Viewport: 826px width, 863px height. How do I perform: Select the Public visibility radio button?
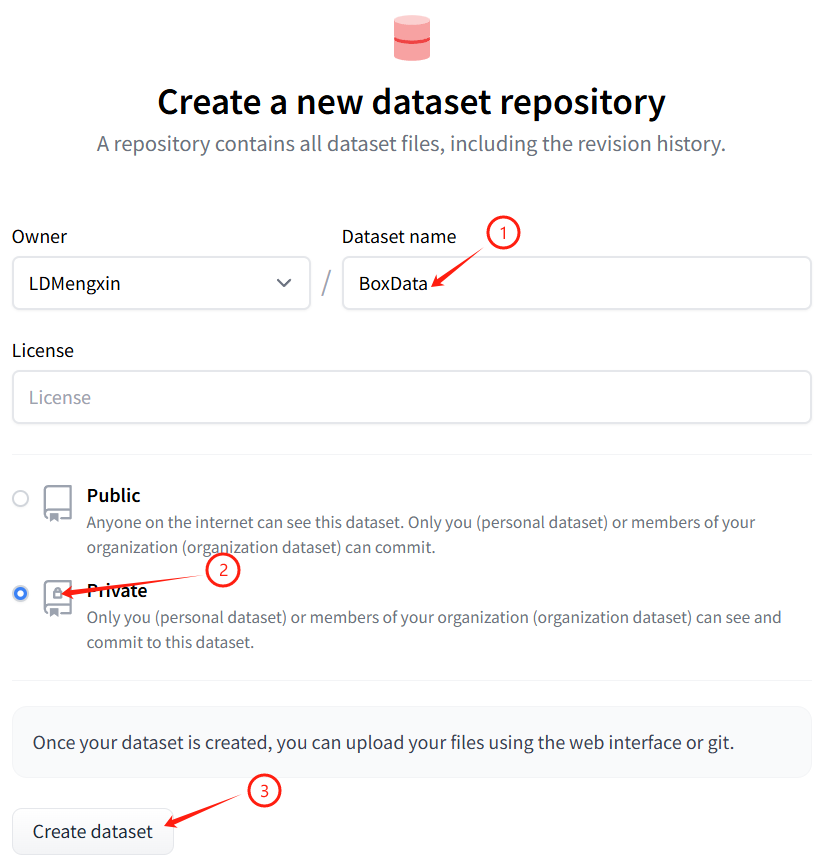(20, 498)
